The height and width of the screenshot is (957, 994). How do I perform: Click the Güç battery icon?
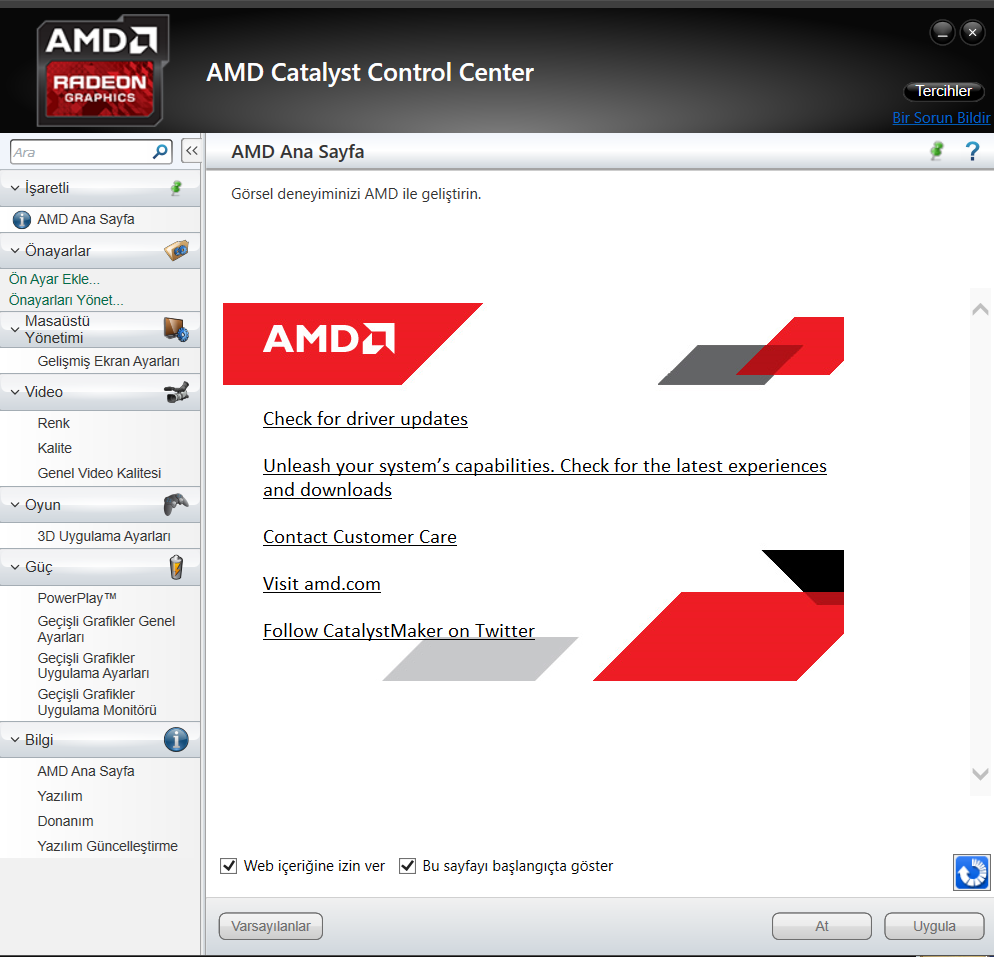point(176,567)
